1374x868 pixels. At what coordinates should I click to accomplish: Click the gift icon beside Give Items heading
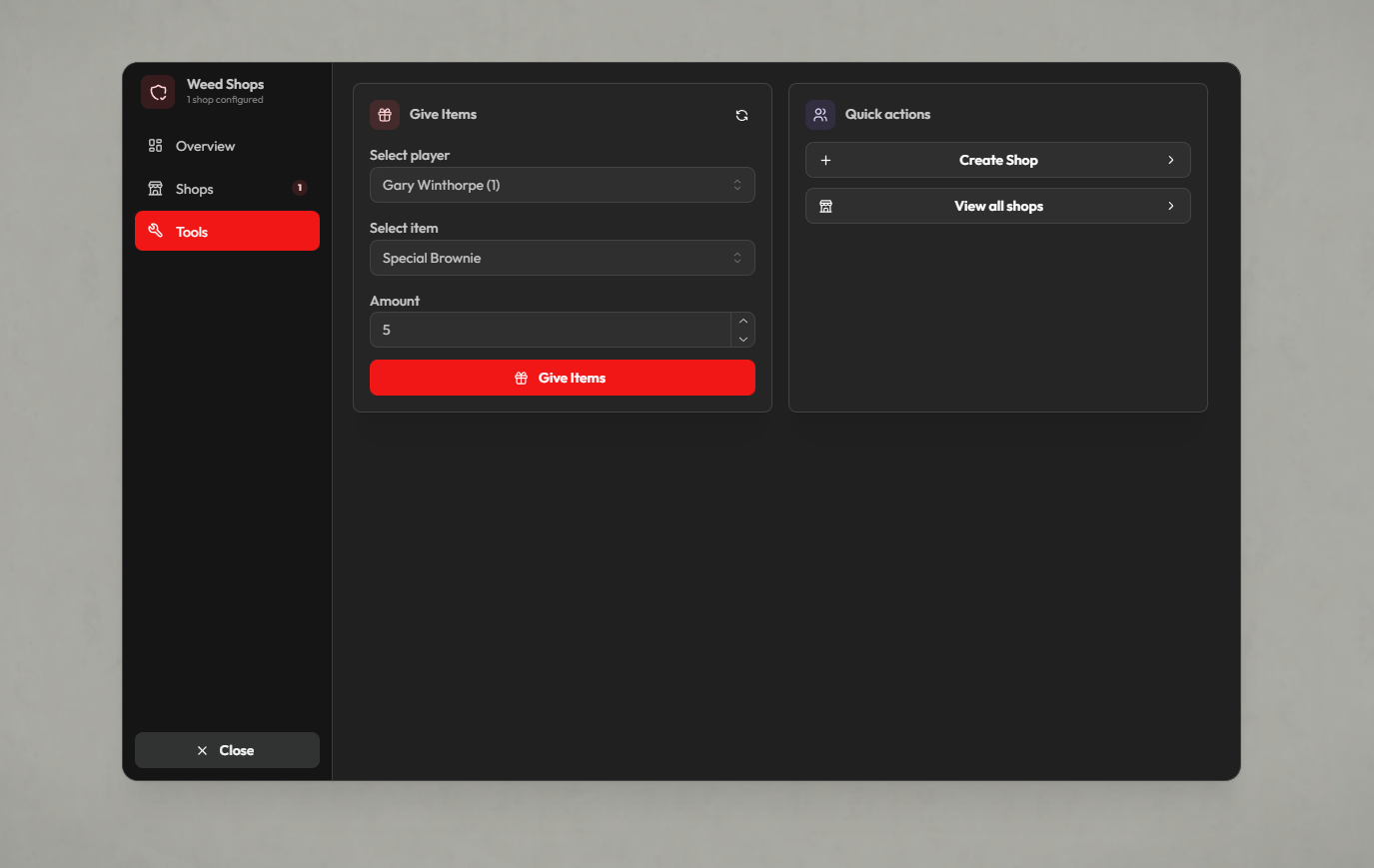pos(385,115)
